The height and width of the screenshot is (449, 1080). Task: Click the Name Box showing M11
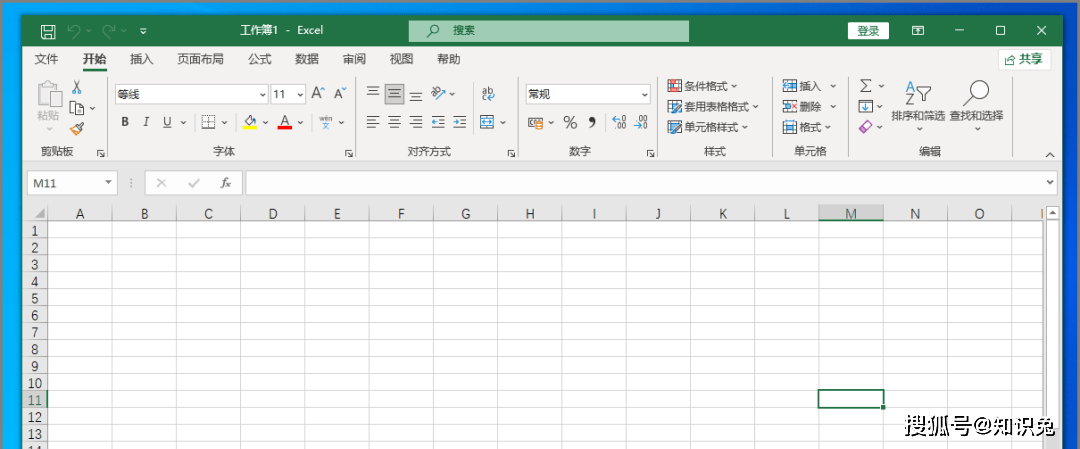(x=72, y=182)
